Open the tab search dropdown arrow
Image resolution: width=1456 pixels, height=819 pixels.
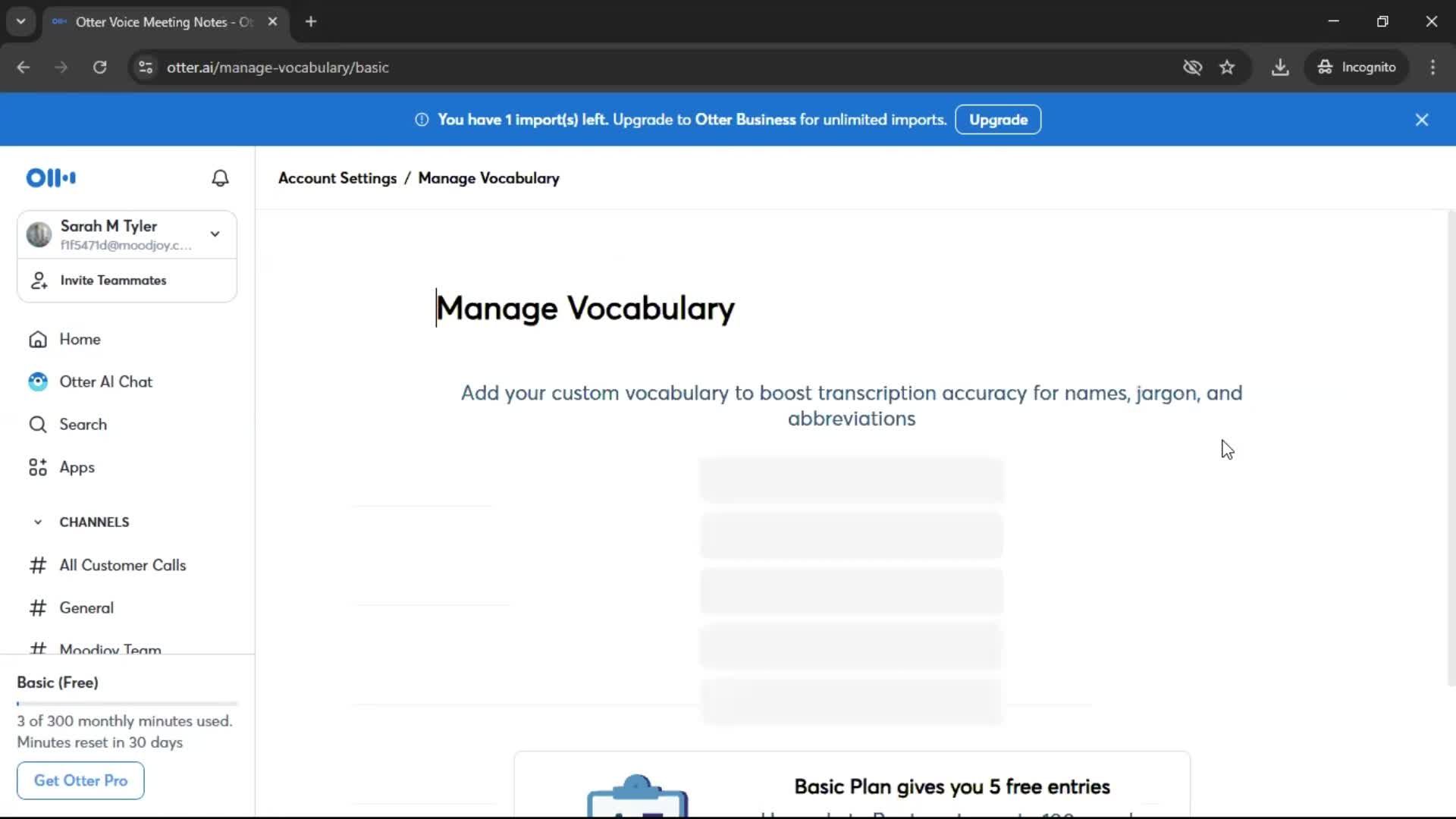(x=21, y=21)
